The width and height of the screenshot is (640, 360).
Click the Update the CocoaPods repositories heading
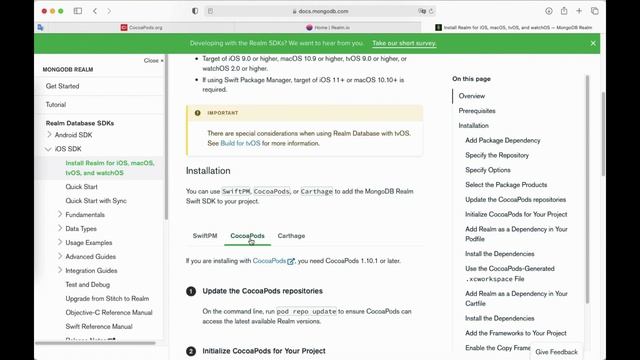tap(262, 291)
